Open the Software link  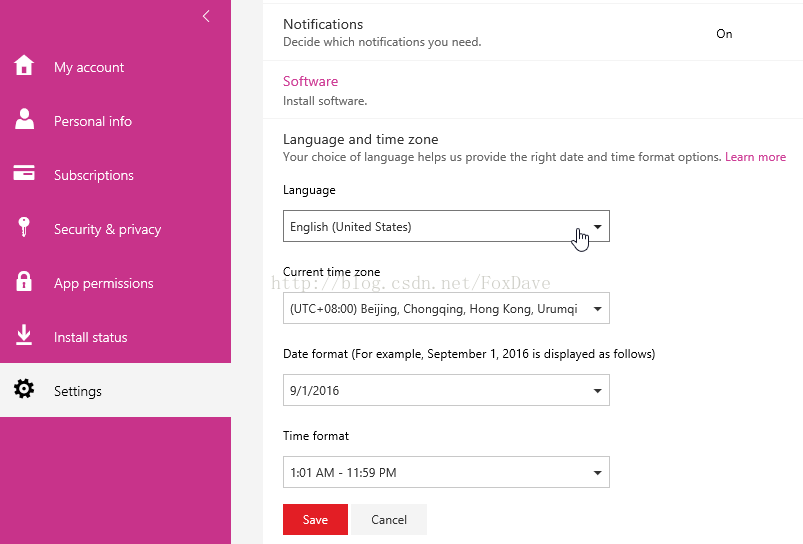(x=310, y=81)
